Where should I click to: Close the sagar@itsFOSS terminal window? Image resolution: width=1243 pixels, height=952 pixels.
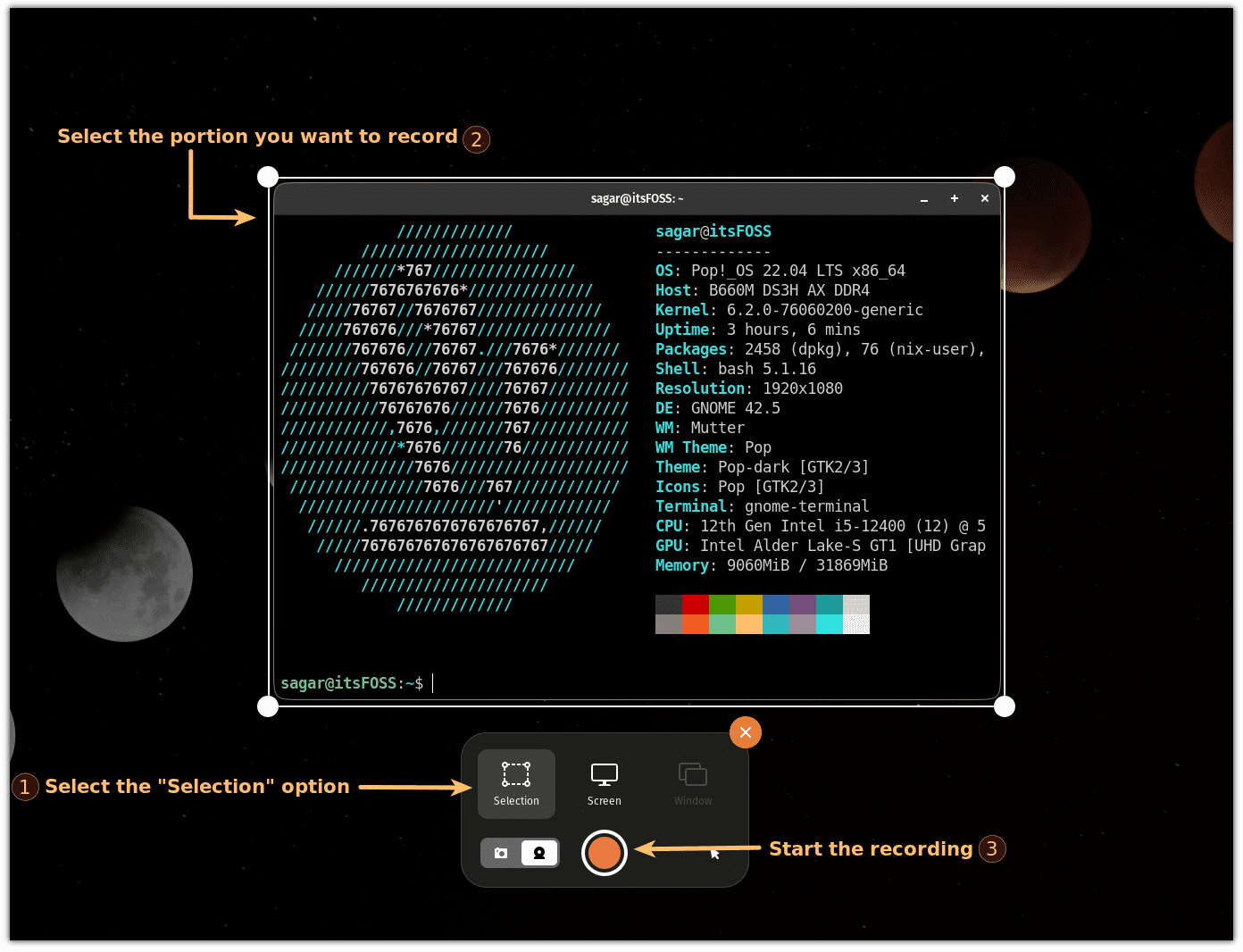coord(984,198)
